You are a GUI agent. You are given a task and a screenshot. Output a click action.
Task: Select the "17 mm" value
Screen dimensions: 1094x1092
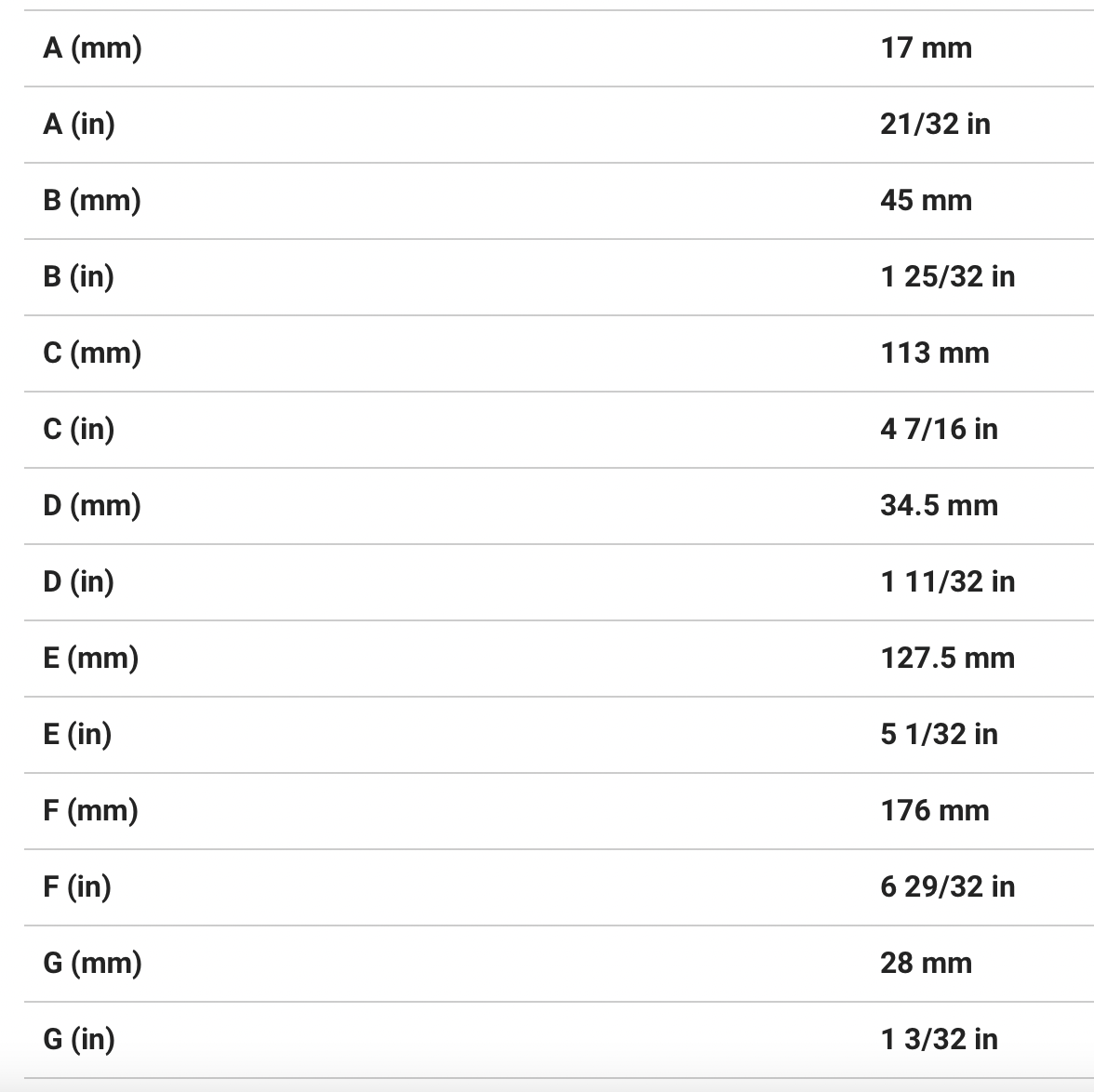pos(926,47)
